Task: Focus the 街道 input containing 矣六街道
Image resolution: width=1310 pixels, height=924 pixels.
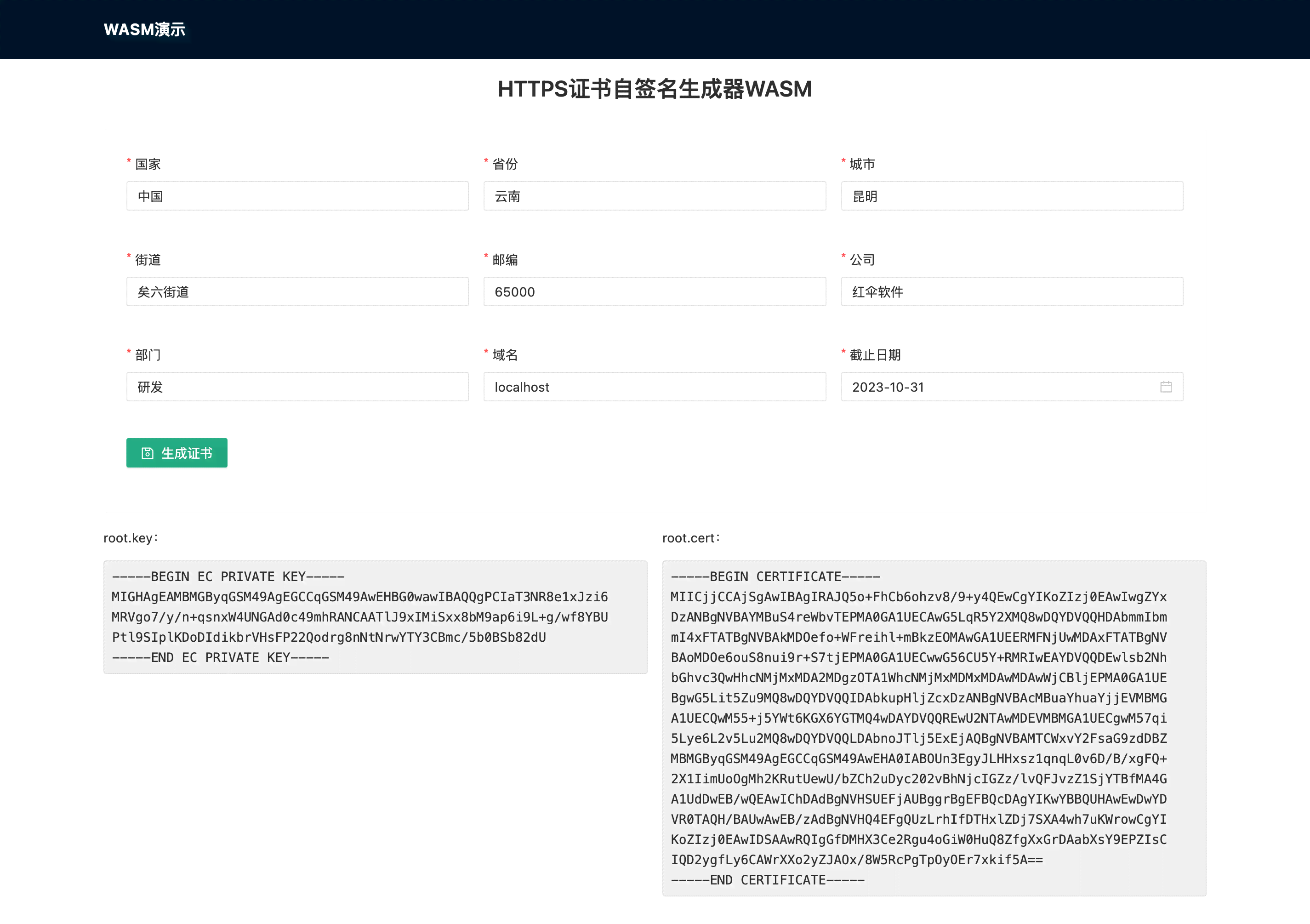Action: click(297, 291)
